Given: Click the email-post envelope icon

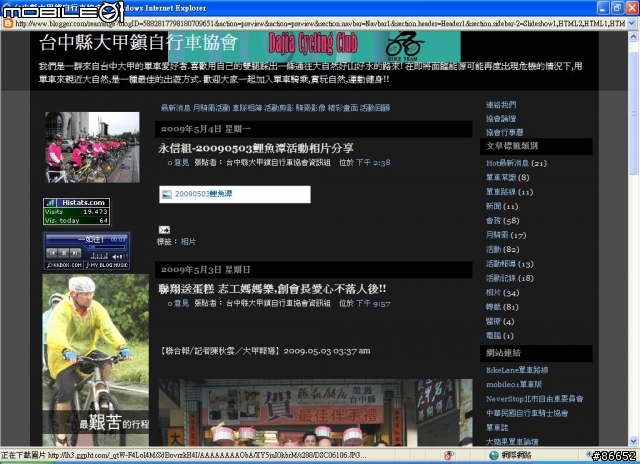Looking at the screenshot, I should (x=164, y=230).
